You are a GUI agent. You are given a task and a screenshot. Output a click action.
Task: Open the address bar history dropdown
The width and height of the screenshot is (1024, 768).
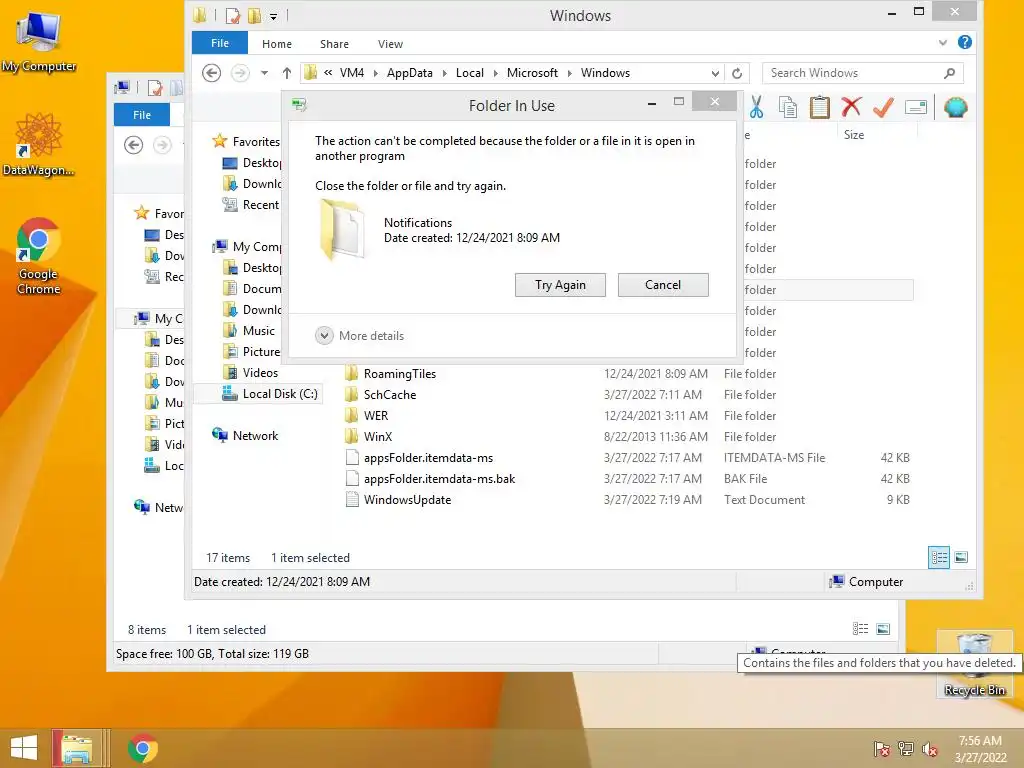(x=715, y=73)
